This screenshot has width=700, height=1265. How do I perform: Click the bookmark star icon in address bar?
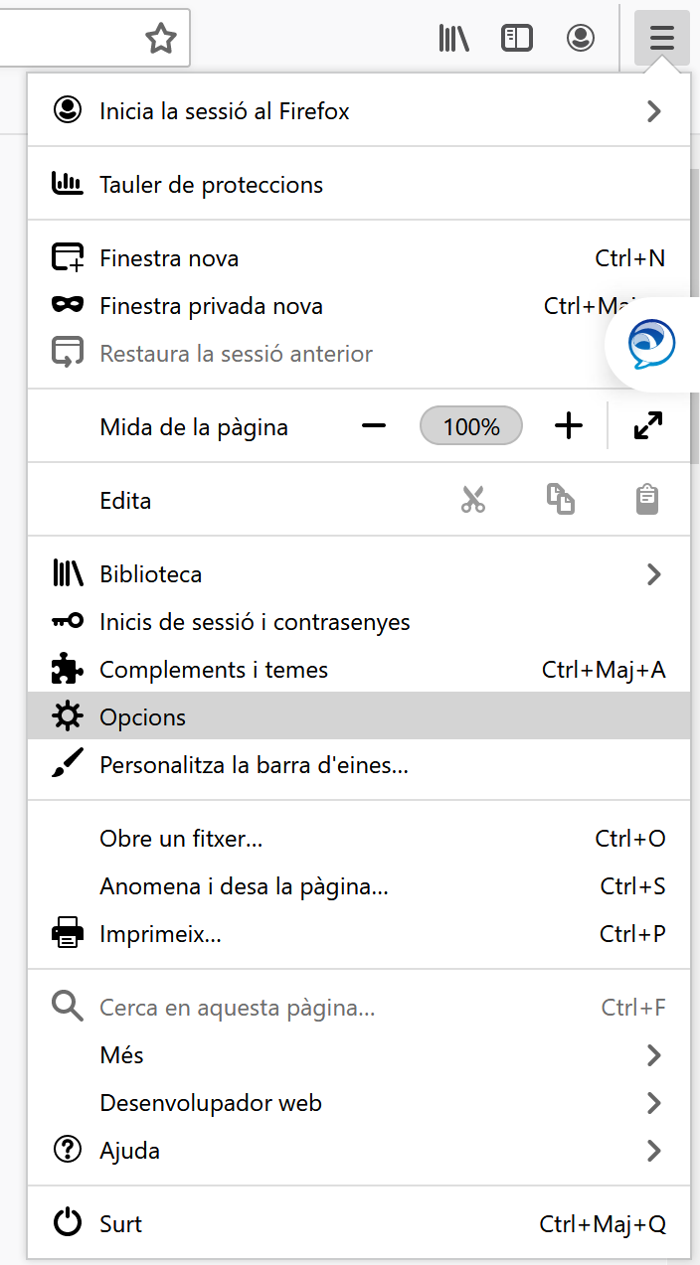pos(160,39)
